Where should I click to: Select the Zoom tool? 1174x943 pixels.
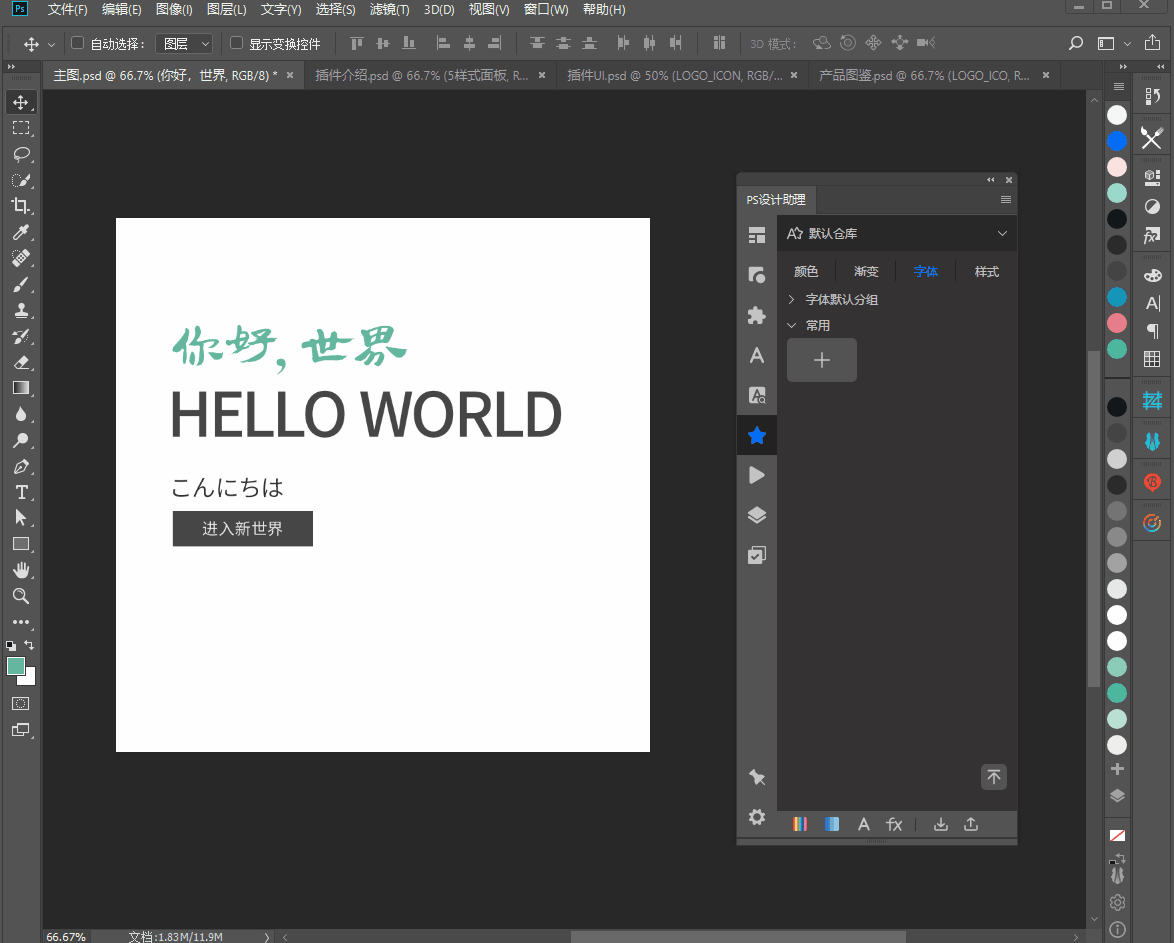coord(21,596)
